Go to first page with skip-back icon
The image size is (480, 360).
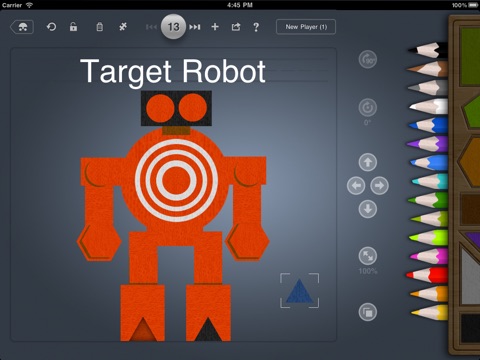pyautogui.click(x=151, y=27)
